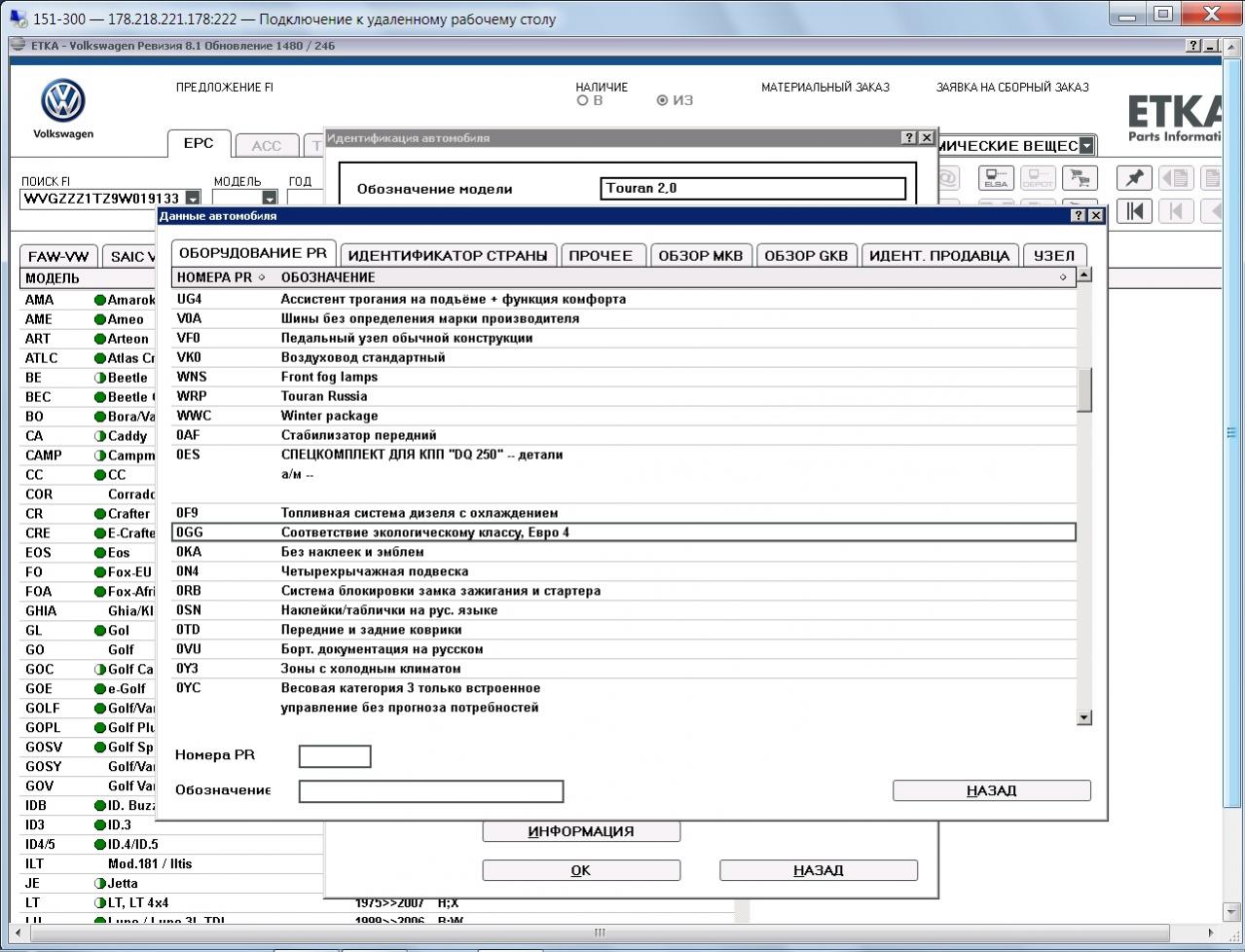Click the Volkswagen logo
This screenshot has height=952, width=1245.
coord(63,101)
